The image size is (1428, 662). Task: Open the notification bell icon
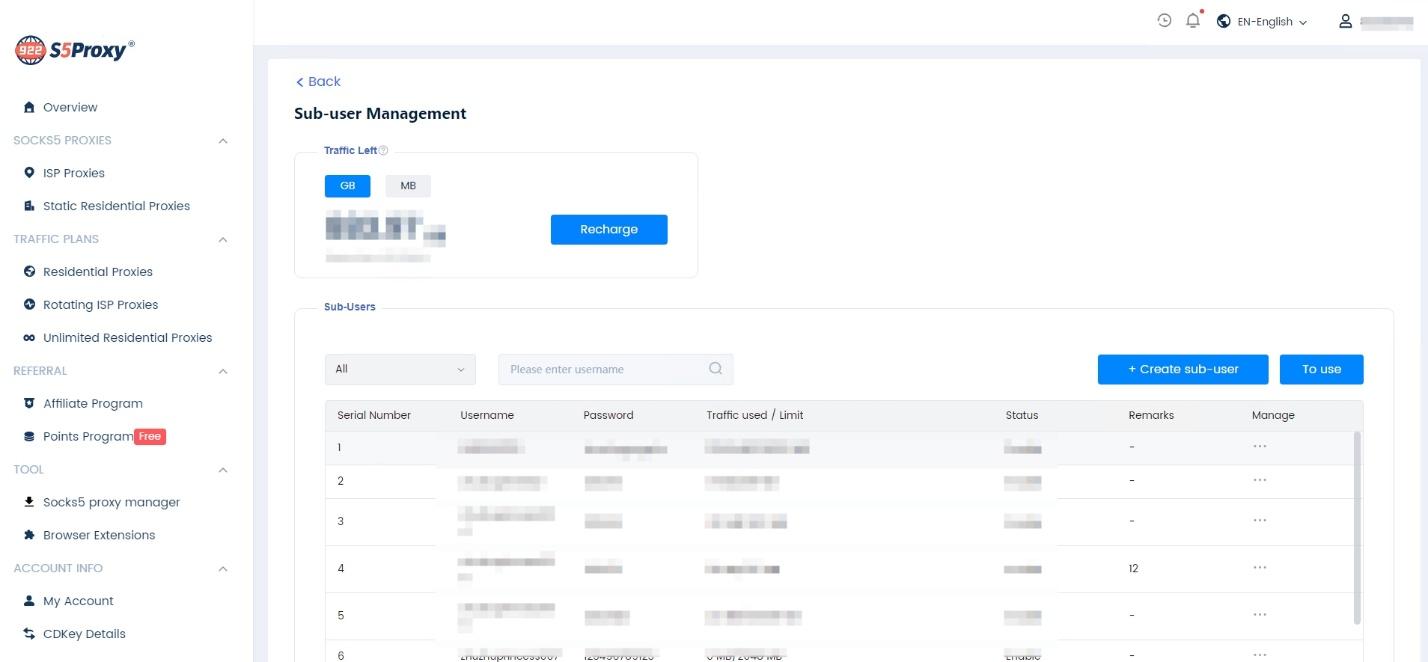[x=1192, y=21]
